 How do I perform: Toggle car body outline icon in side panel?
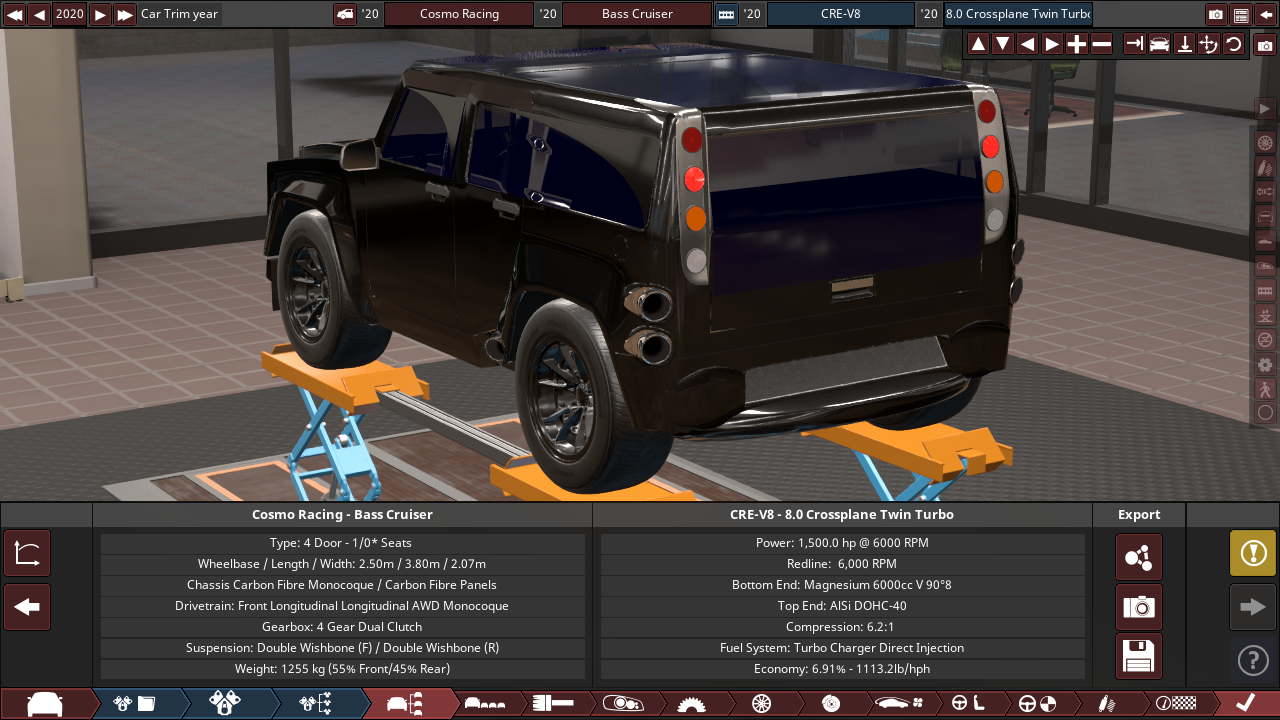click(1265, 216)
